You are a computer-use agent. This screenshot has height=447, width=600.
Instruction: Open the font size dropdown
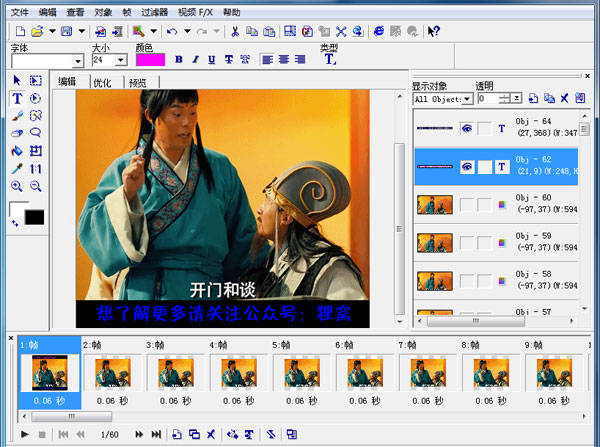[x=121, y=60]
